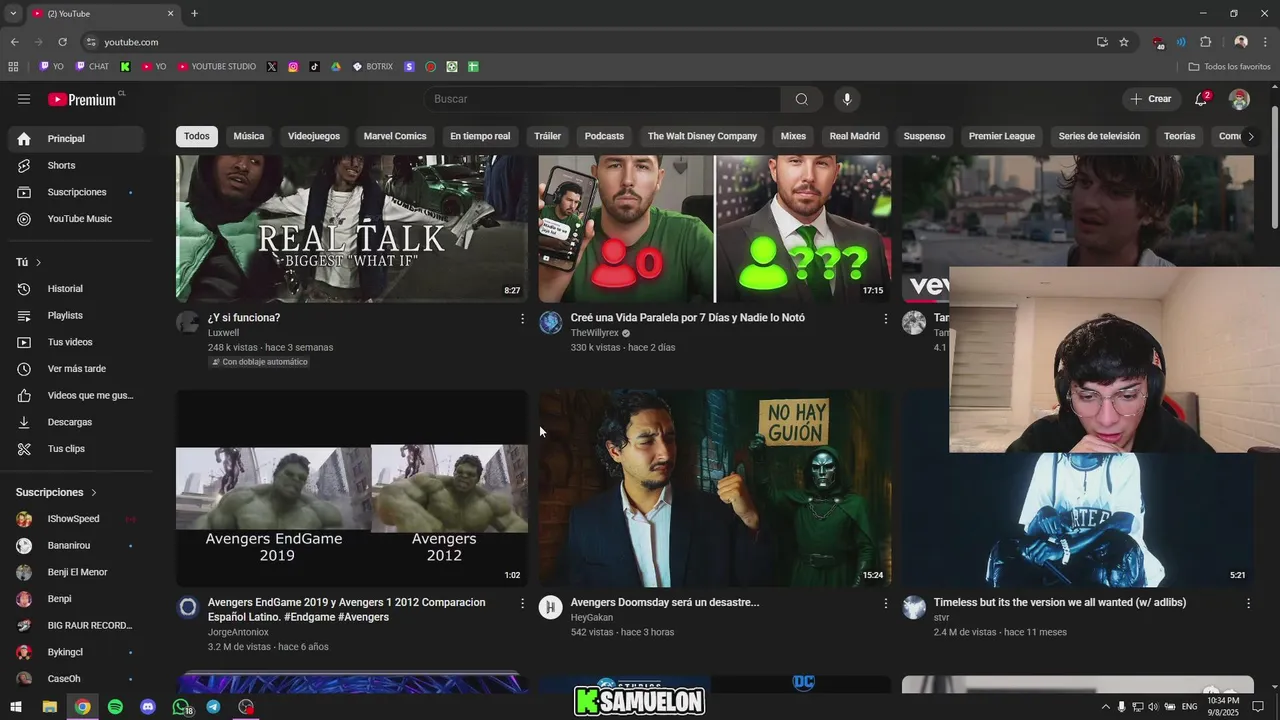1280x720 pixels.
Task: Select the Música chip
Action: [249, 136]
